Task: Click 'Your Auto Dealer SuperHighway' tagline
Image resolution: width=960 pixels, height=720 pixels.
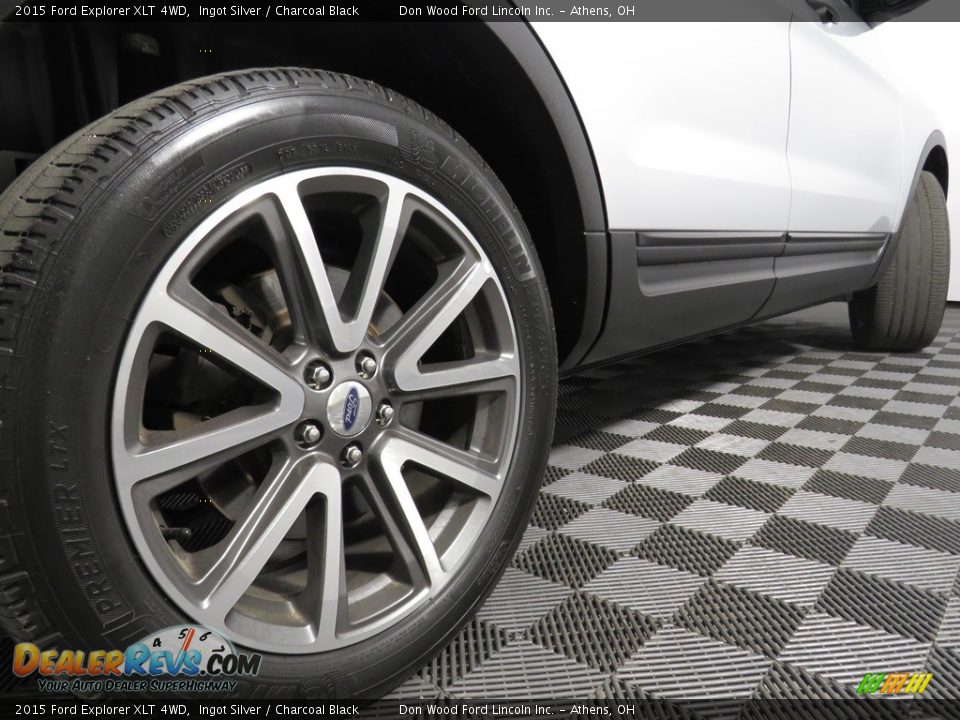Action: coord(137,686)
